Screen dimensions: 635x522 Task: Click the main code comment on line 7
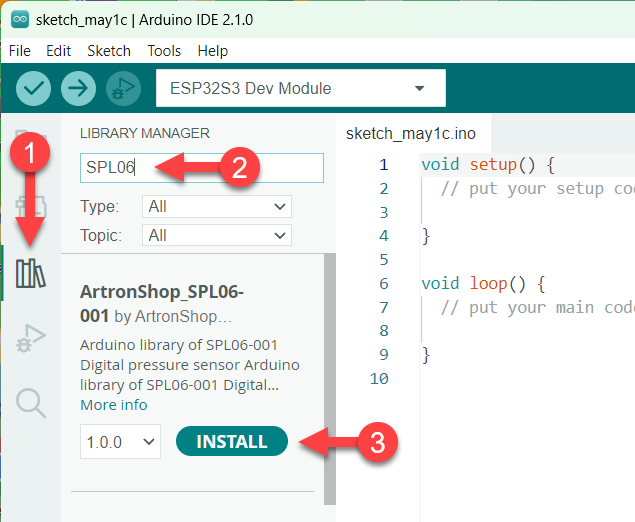pyautogui.click(x=537, y=308)
